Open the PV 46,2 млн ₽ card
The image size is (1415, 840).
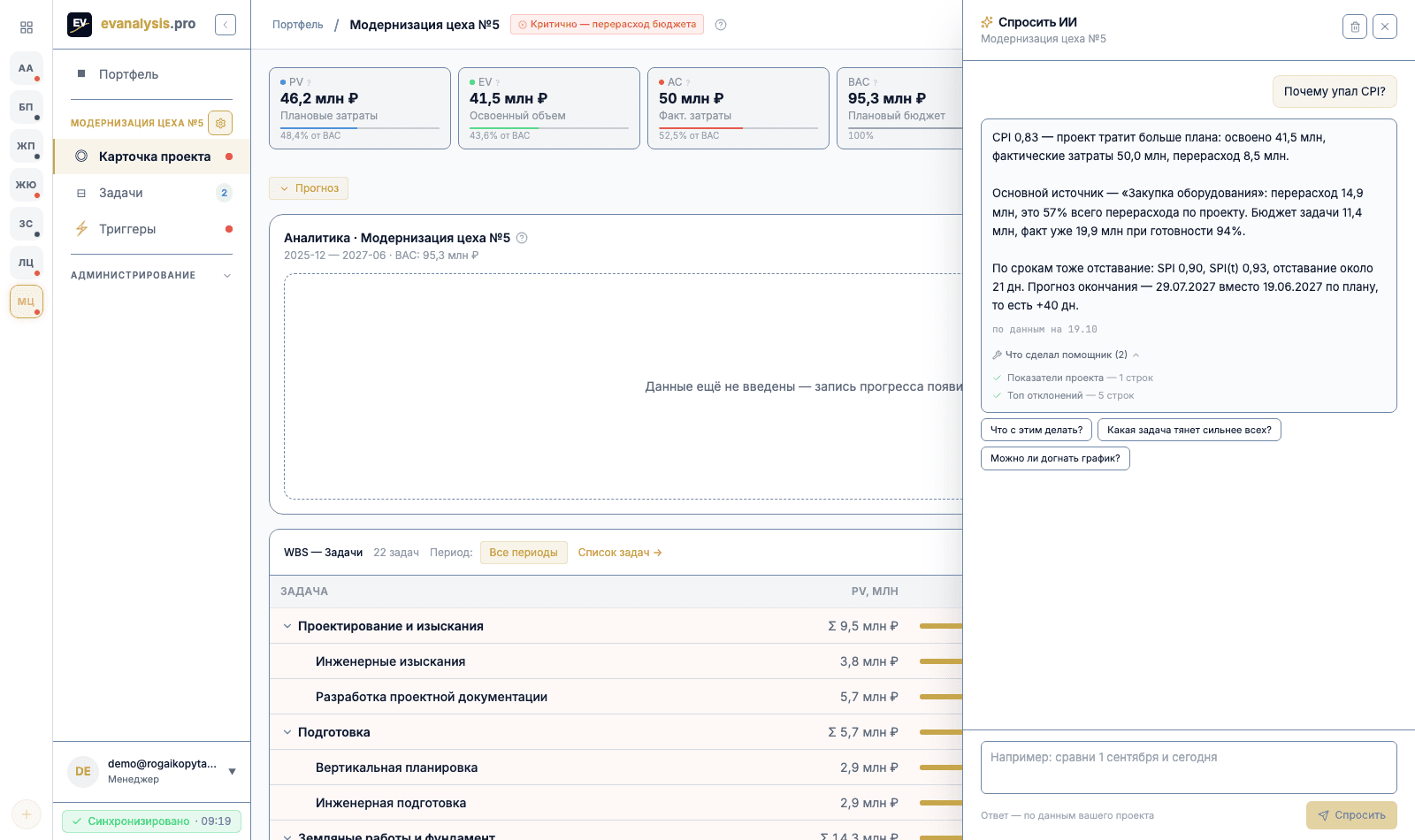tap(360, 108)
